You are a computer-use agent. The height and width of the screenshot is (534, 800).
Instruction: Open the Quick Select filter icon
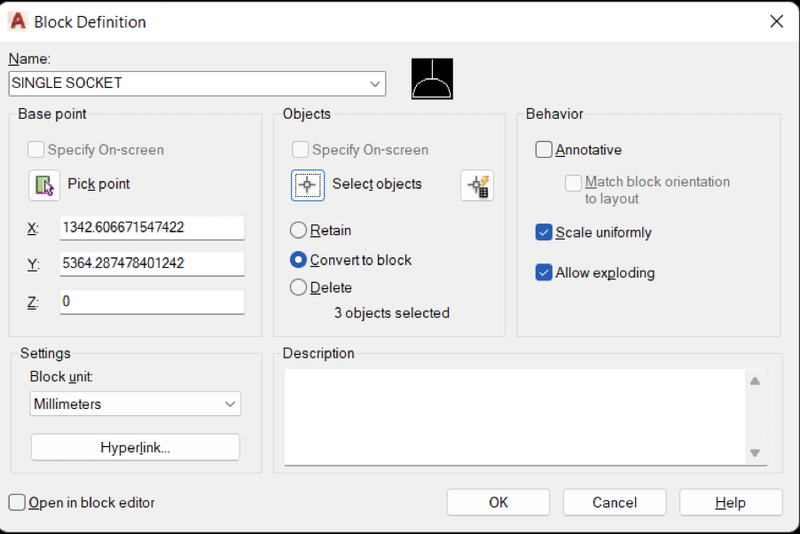[x=477, y=185]
